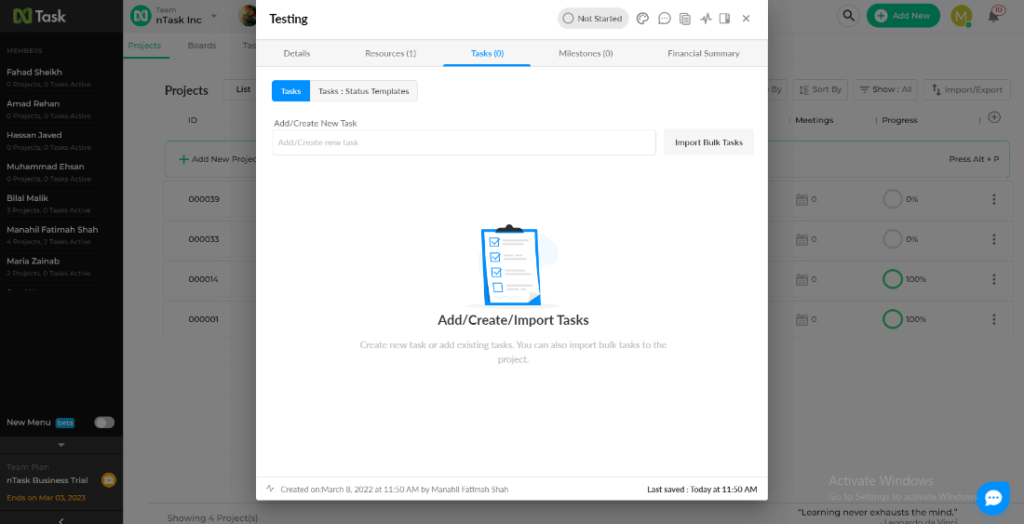
Task: Select the Tasks : Status Templates toggle button
Action: click(363, 91)
